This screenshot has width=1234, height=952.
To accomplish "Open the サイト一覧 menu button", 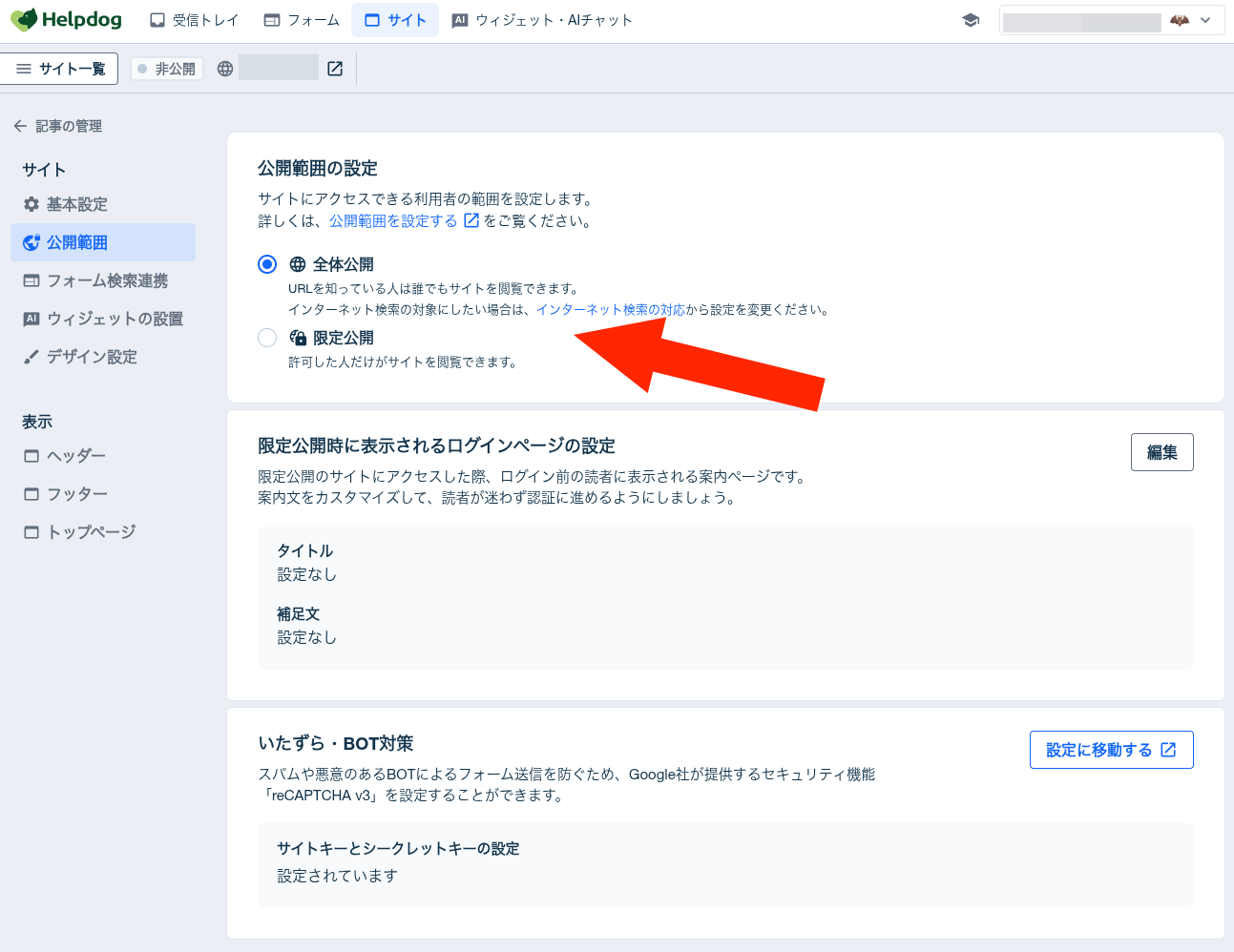I will (60, 69).
